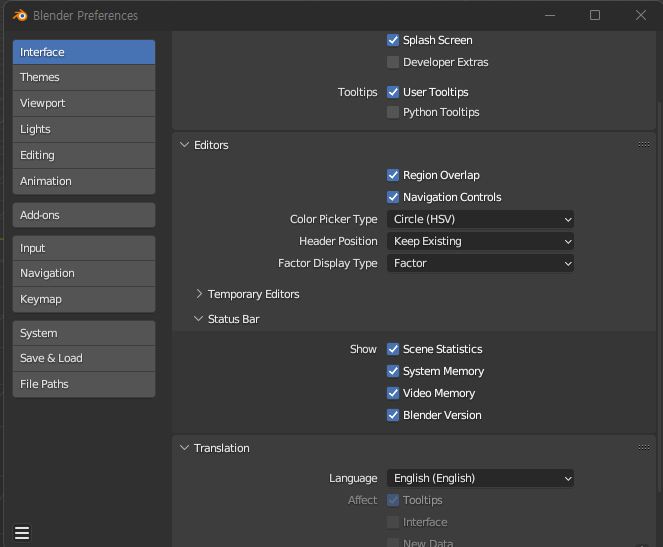Enable Developer Extras
The width and height of the screenshot is (663, 547).
pos(393,62)
